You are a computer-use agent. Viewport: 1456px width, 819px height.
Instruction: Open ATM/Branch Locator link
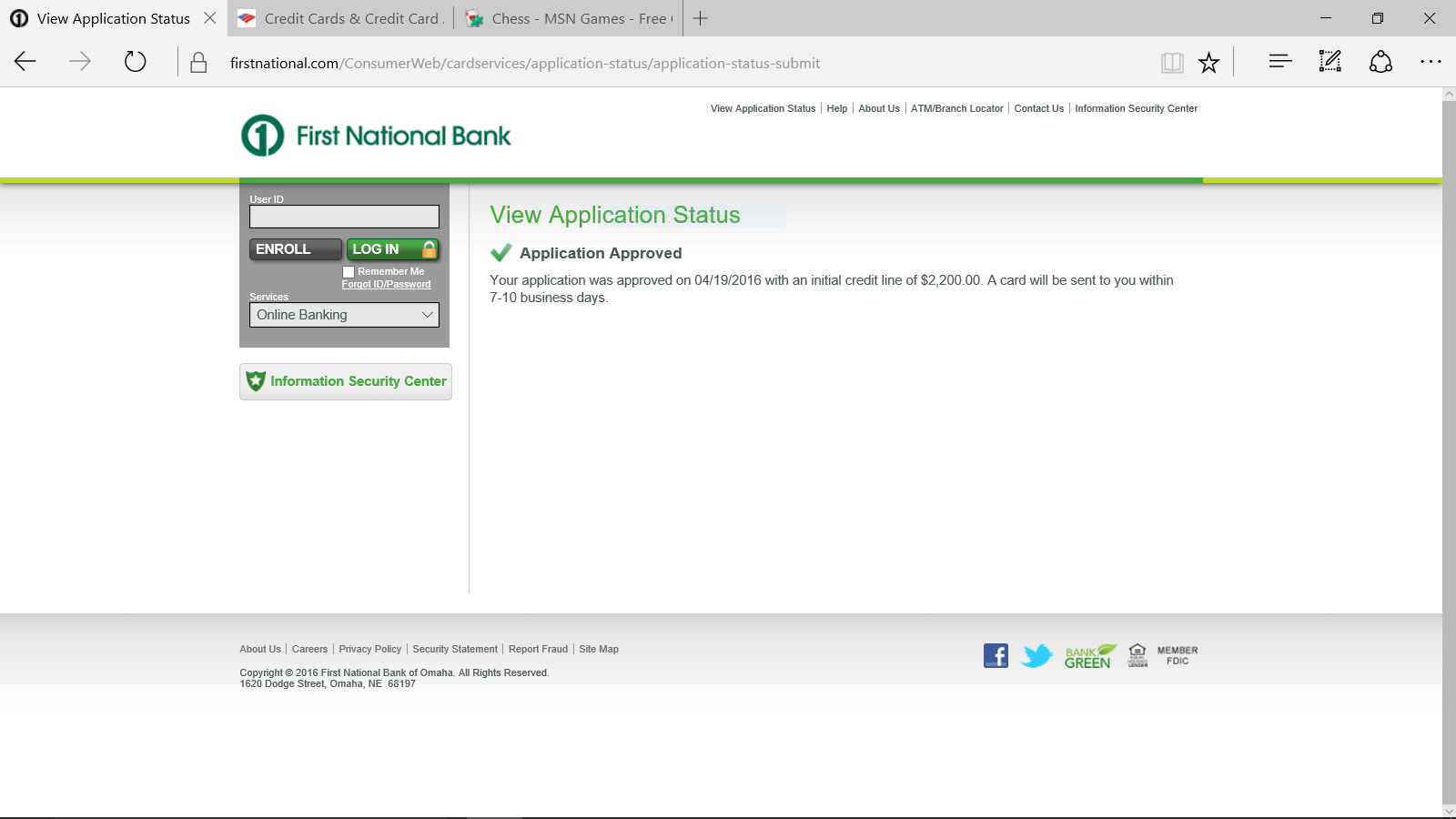(x=957, y=108)
